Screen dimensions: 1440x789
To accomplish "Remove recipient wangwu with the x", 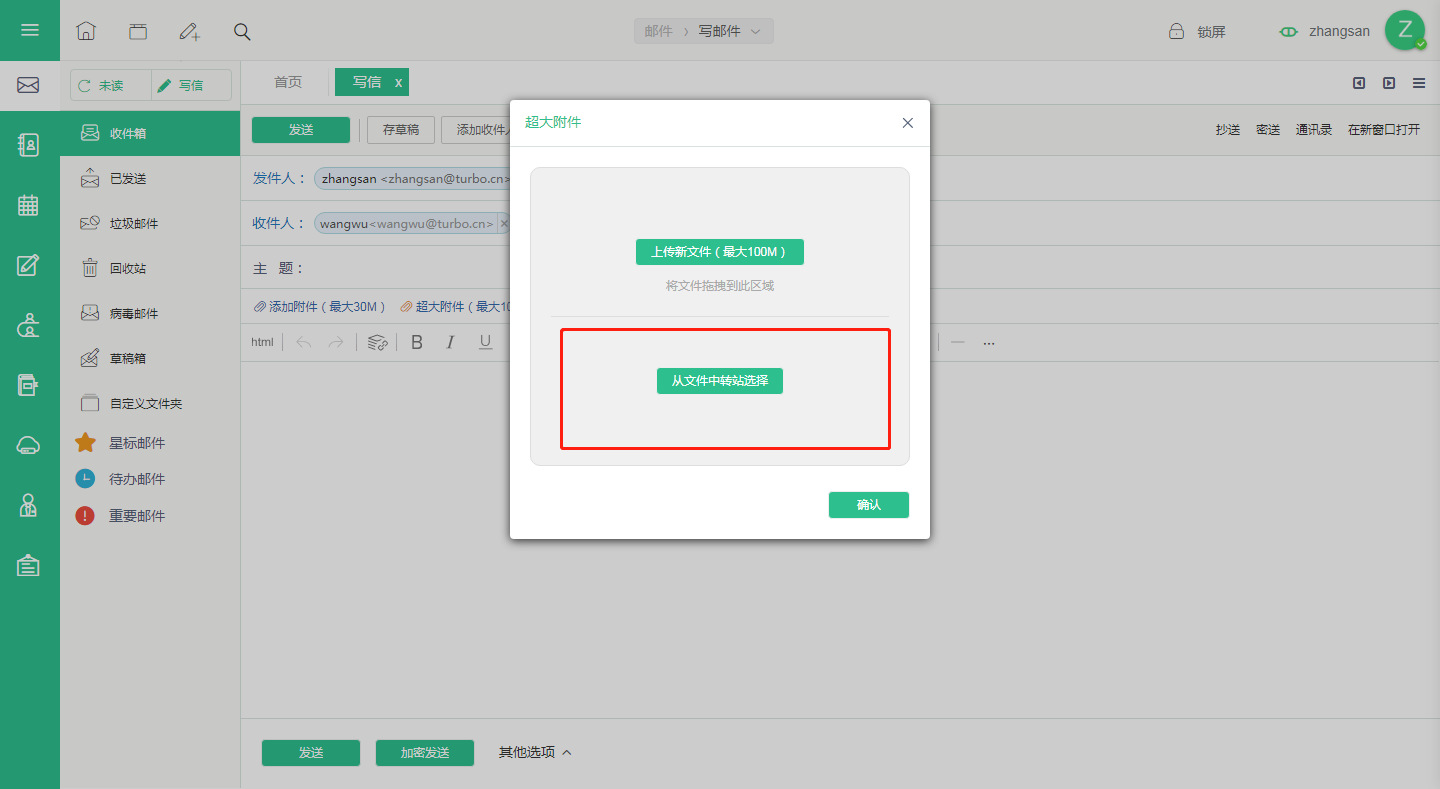I will coord(504,224).
